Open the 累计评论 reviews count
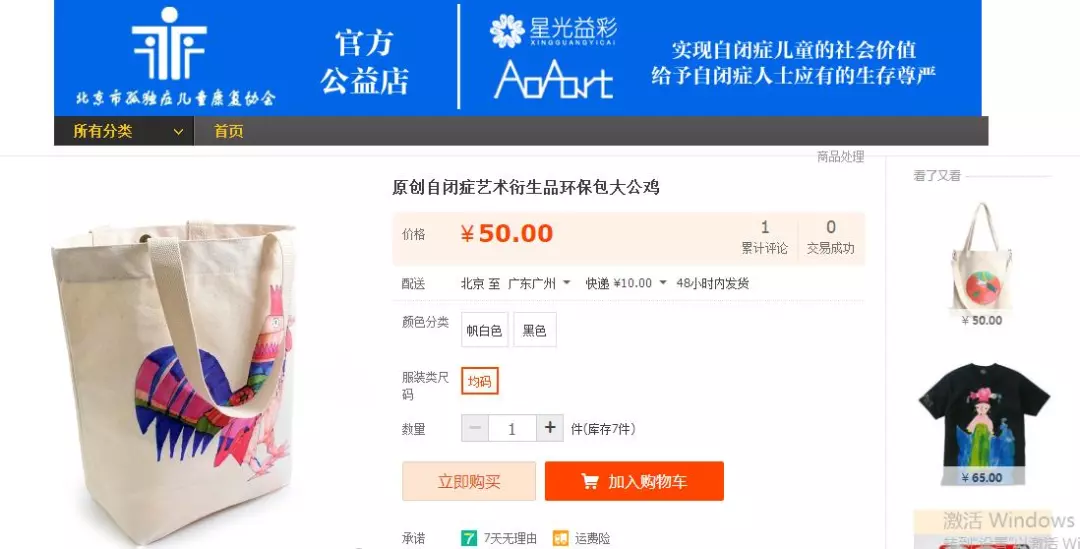The height and width of the screenshot is (549, 1080). (764, 238)
